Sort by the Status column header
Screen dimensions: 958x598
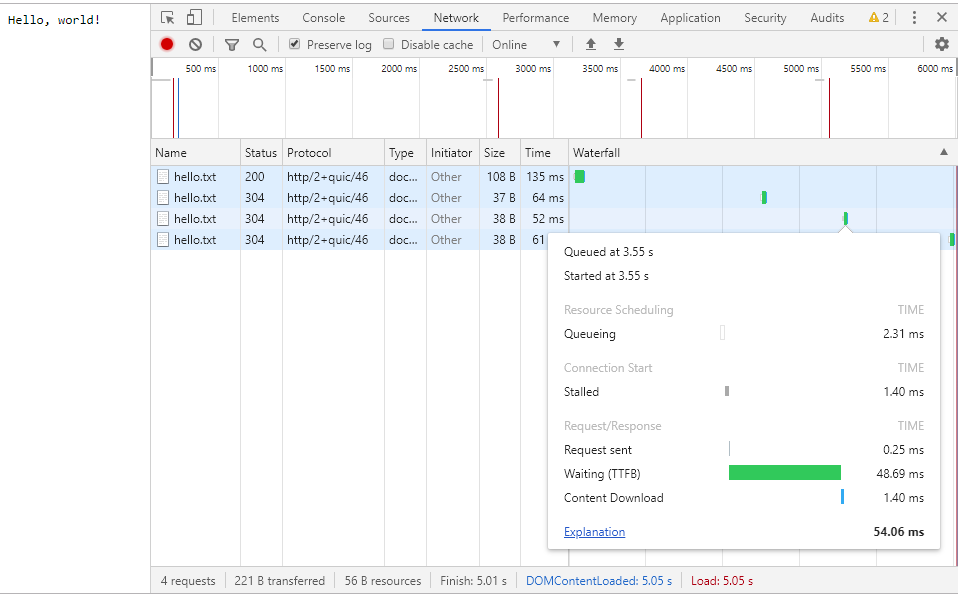coord(261,153)
